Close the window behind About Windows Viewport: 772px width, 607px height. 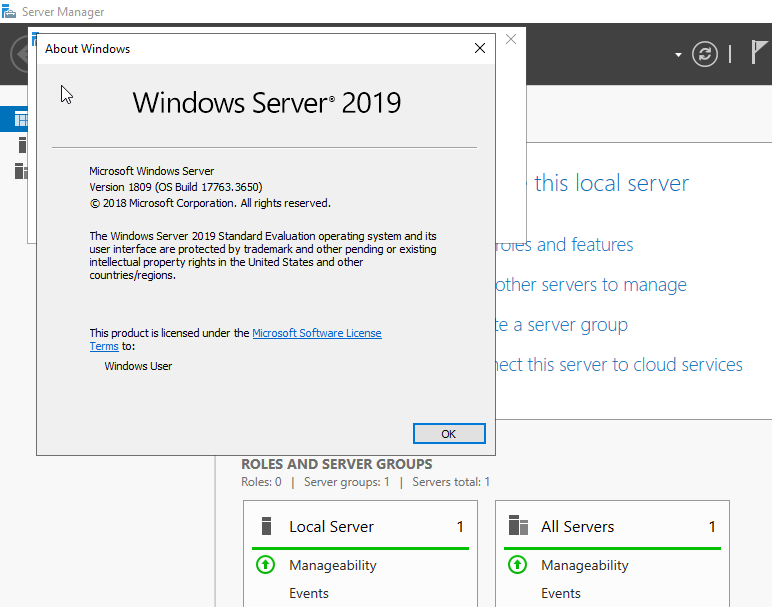511,39
